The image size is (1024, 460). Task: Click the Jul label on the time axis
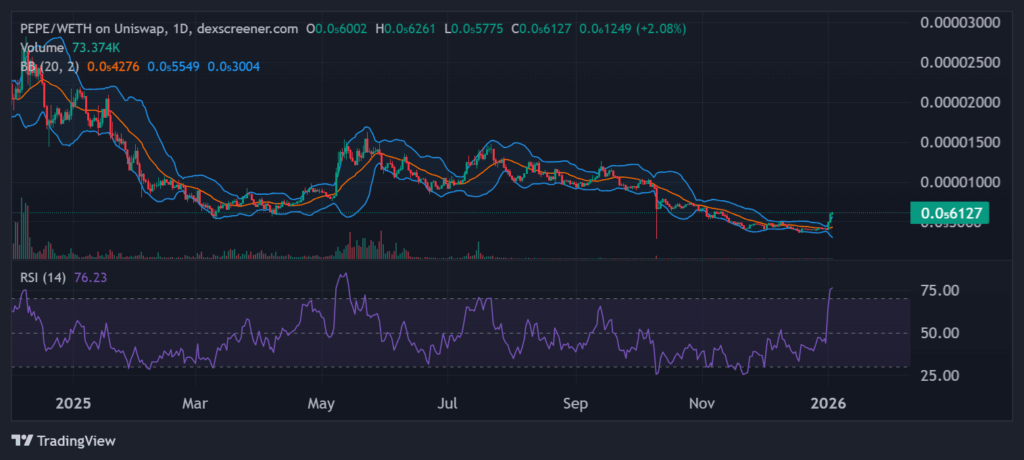[448, 404]
